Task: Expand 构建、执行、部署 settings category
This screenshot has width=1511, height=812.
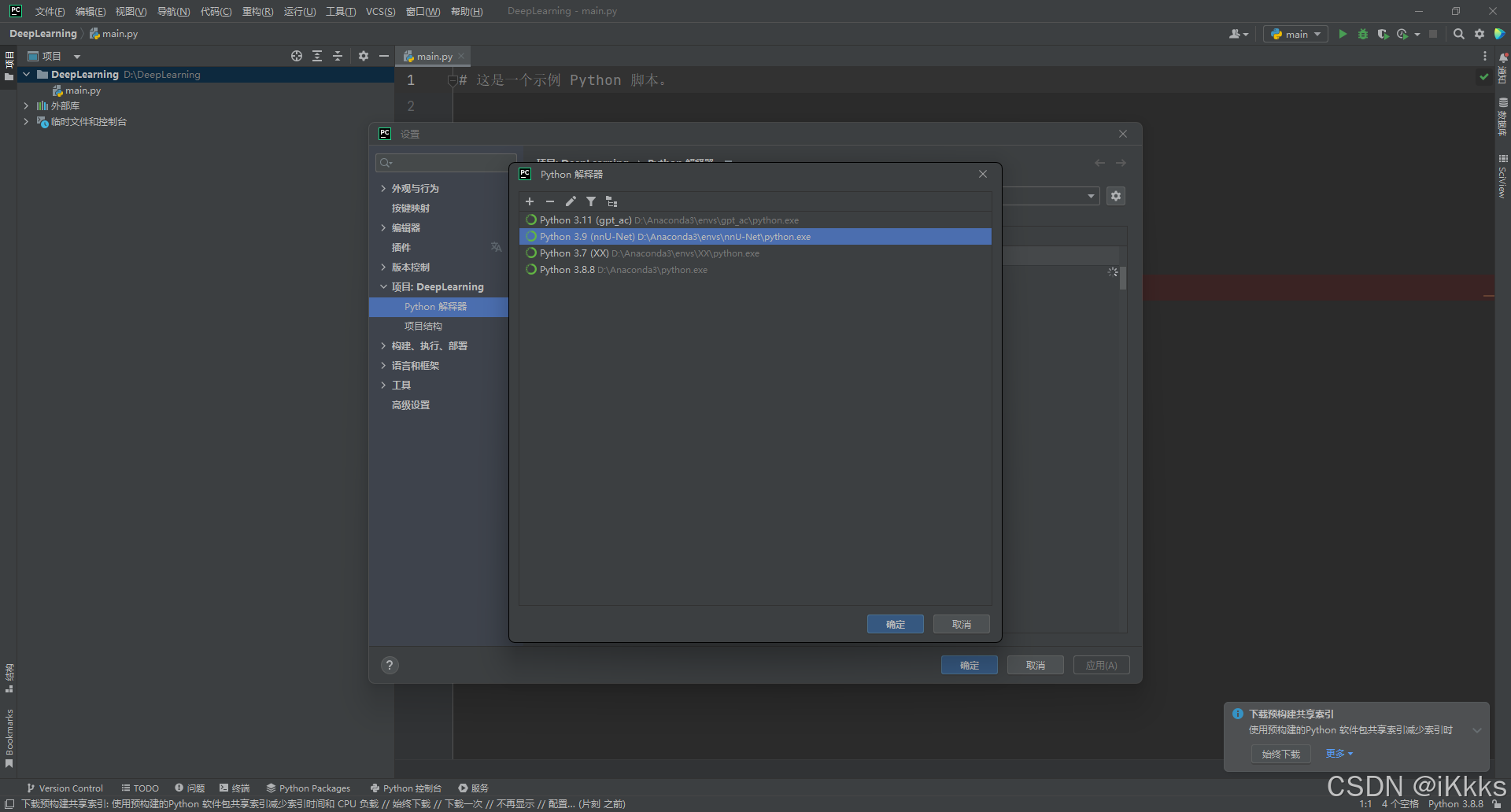Action: [x=383, y=346]
